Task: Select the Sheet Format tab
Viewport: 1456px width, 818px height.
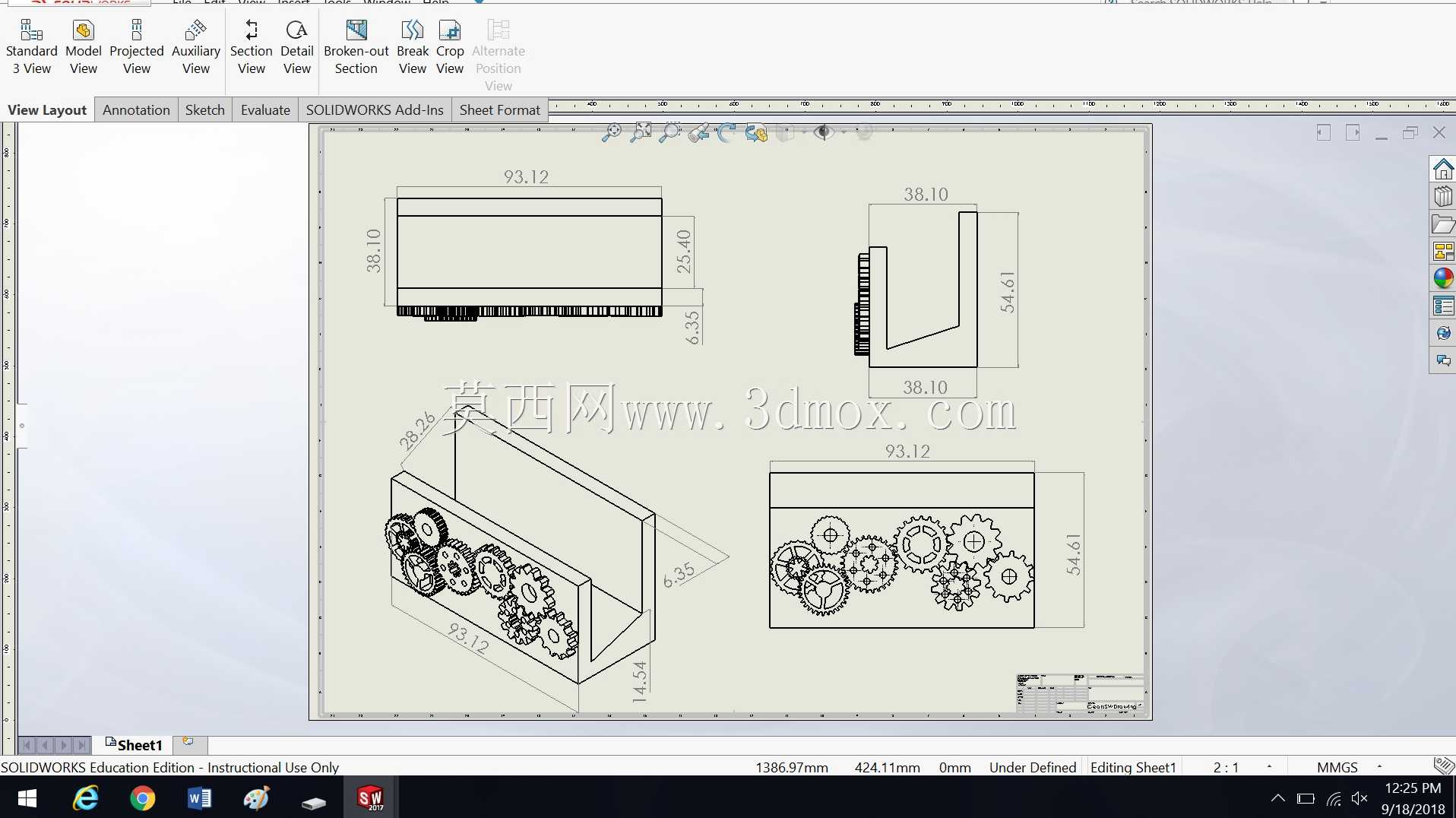Action: pos(500,110)
